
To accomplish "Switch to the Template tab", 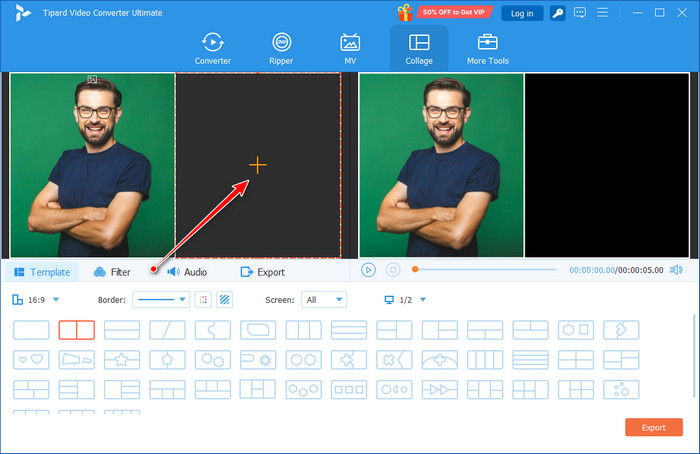I will coord(42,272).
